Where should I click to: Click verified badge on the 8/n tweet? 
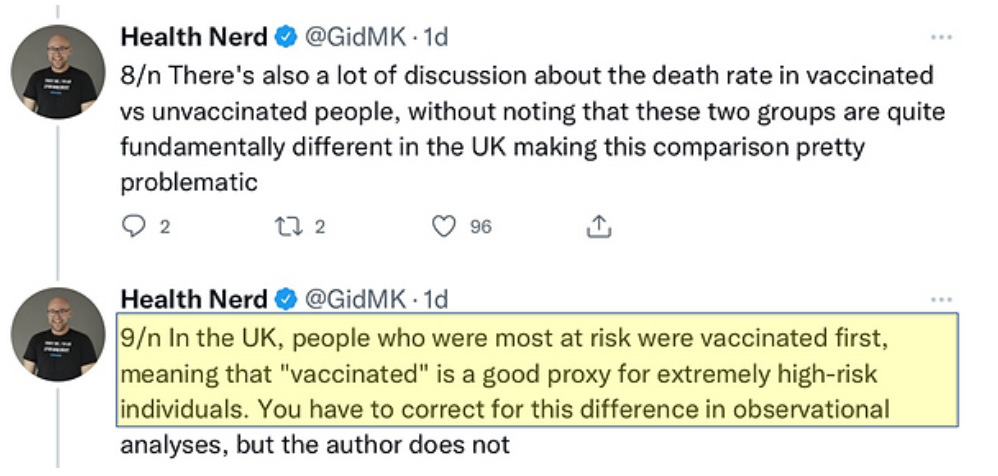(x=284, y=37)
